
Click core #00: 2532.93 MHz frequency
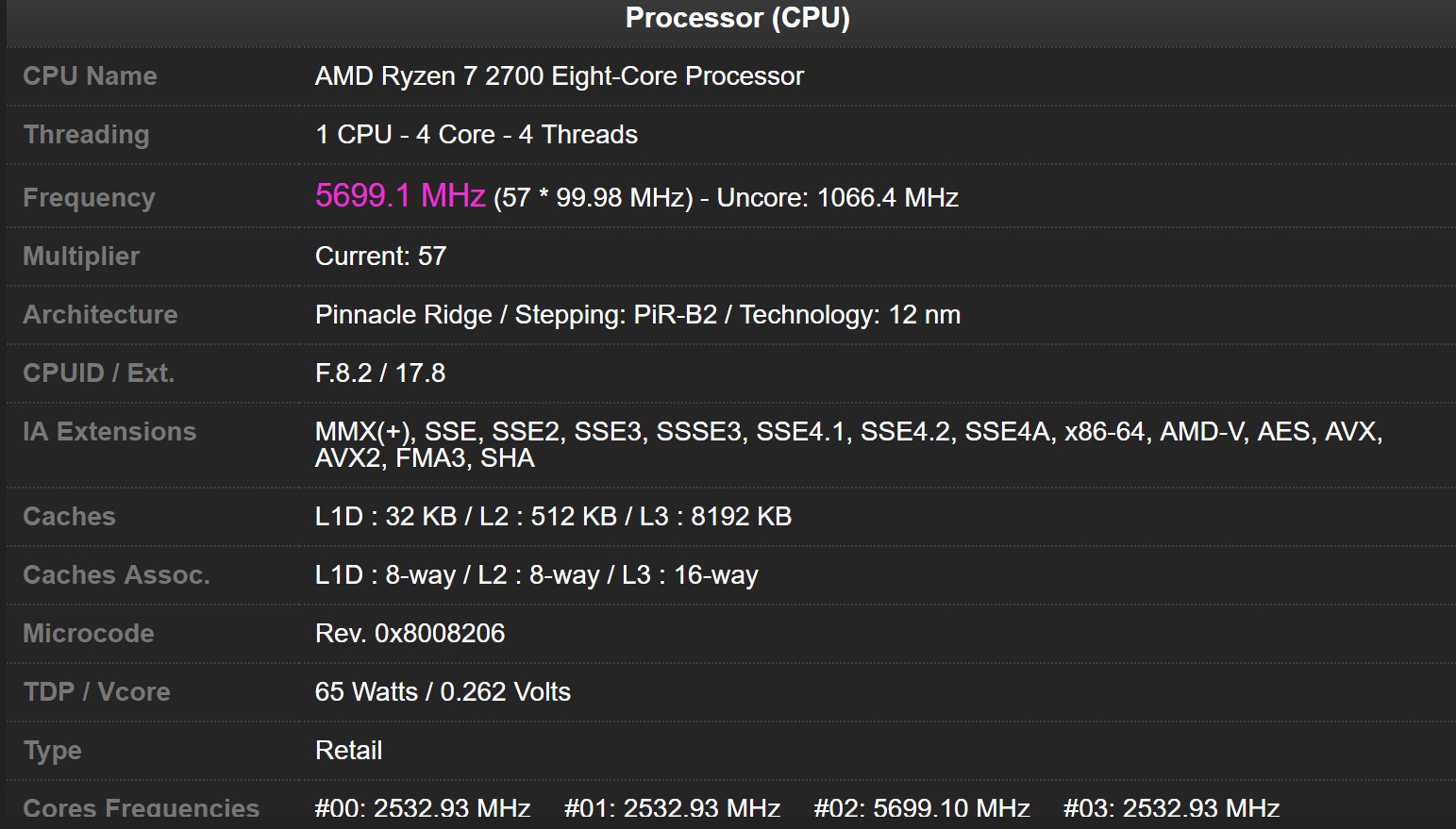423,809
